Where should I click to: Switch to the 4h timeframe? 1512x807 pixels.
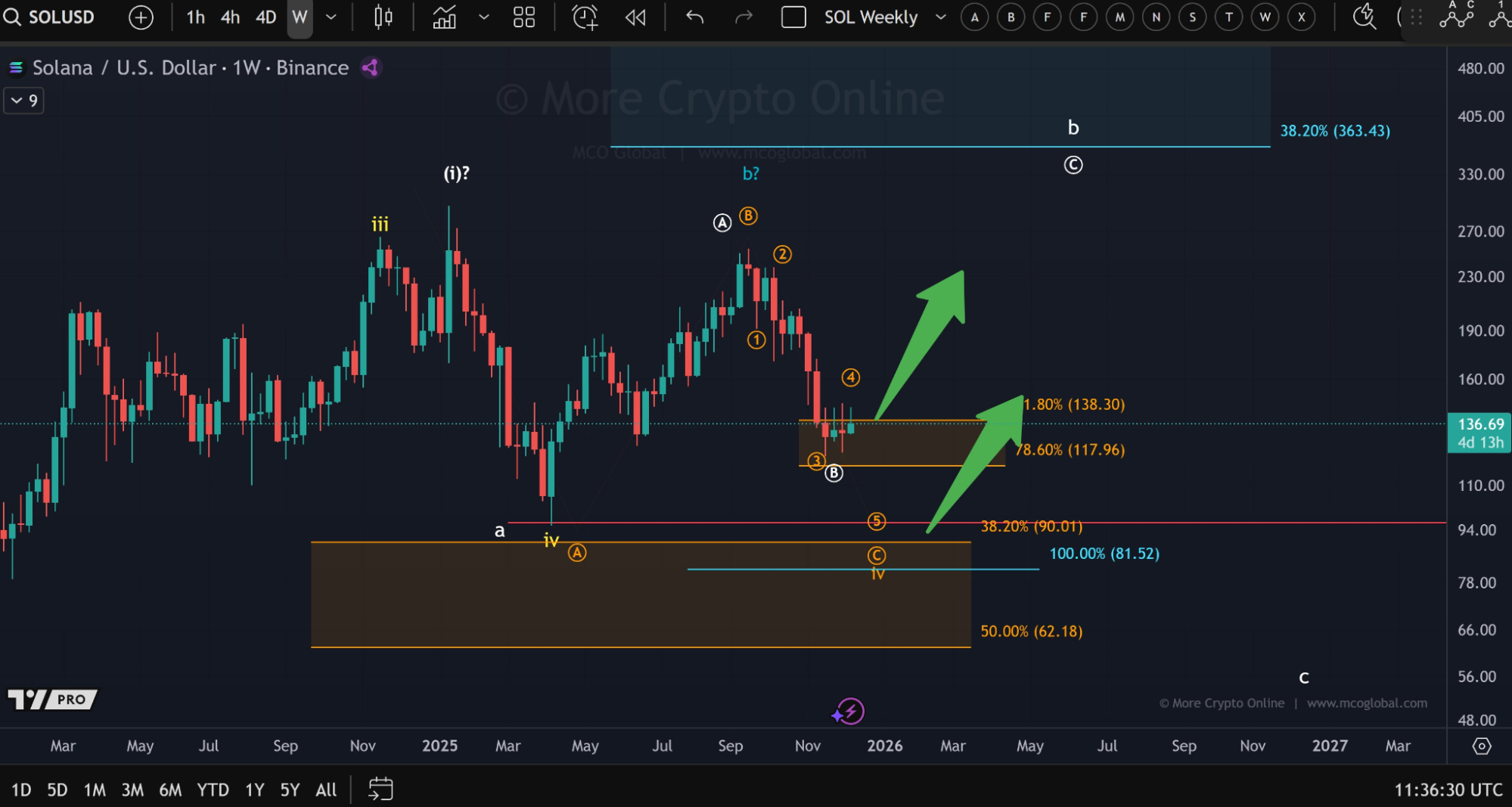[230, 17]
